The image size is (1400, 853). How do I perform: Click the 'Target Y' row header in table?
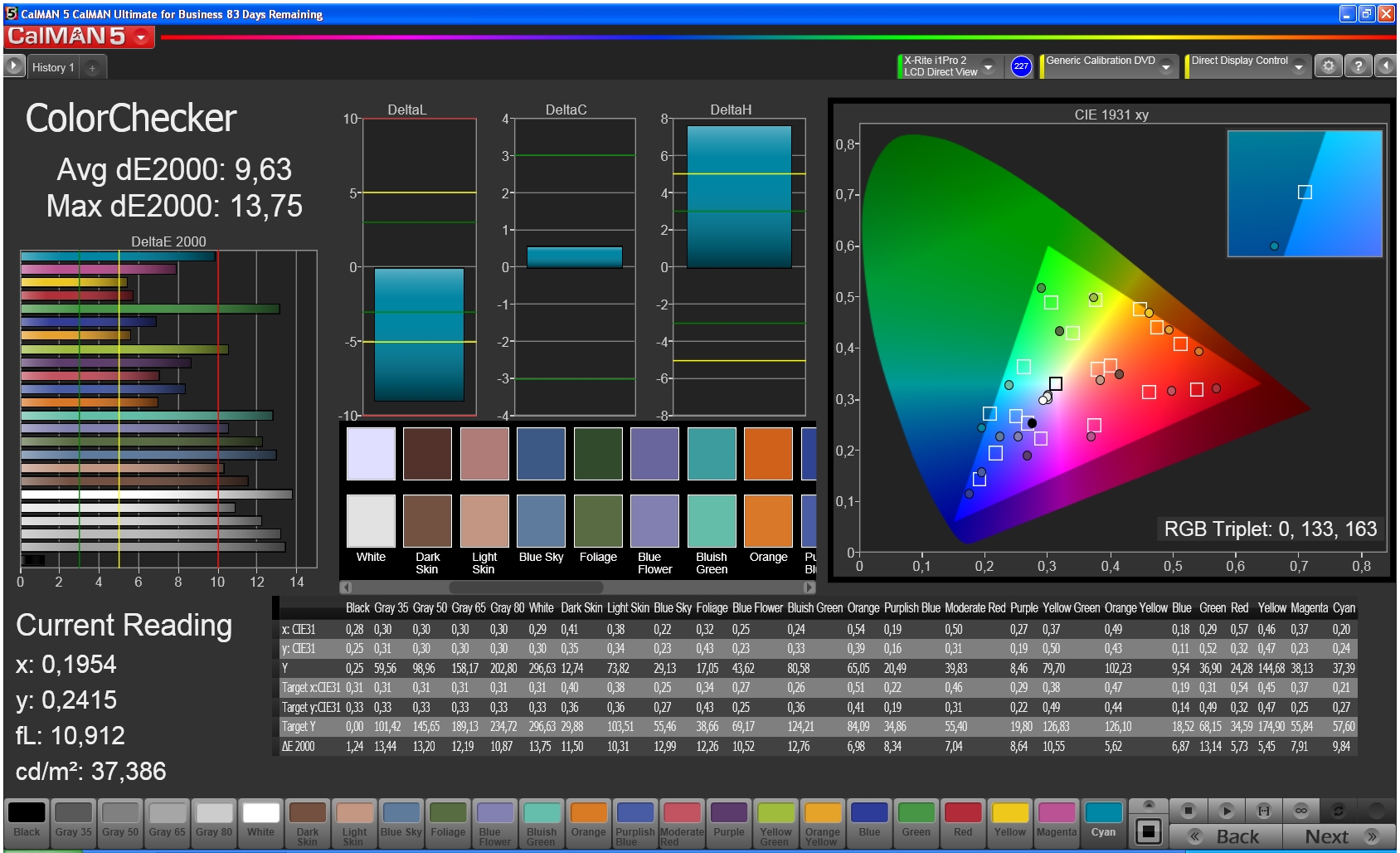(299, 727)
